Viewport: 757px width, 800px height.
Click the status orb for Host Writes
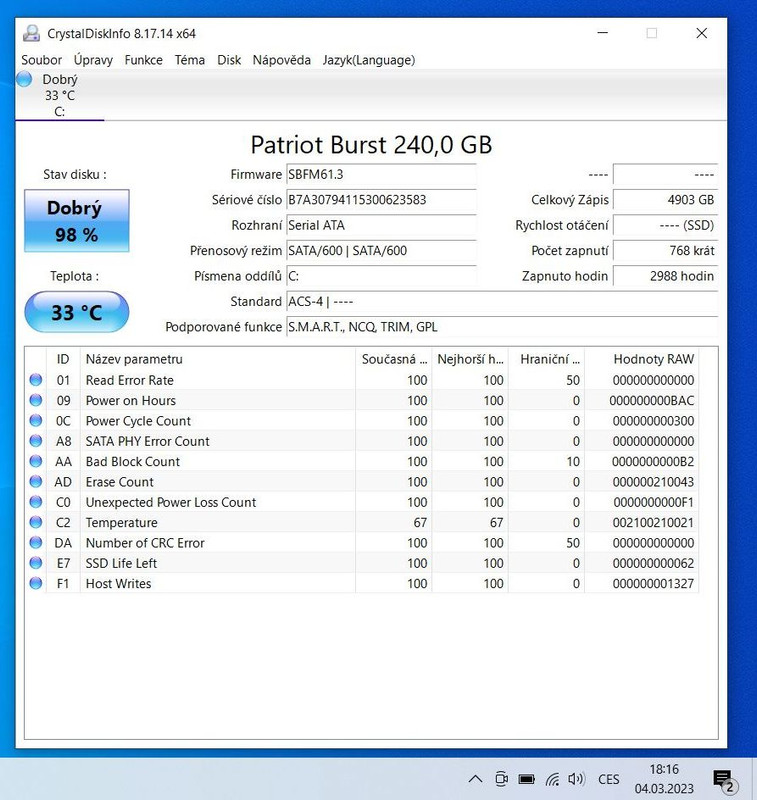tap(36, 583)
